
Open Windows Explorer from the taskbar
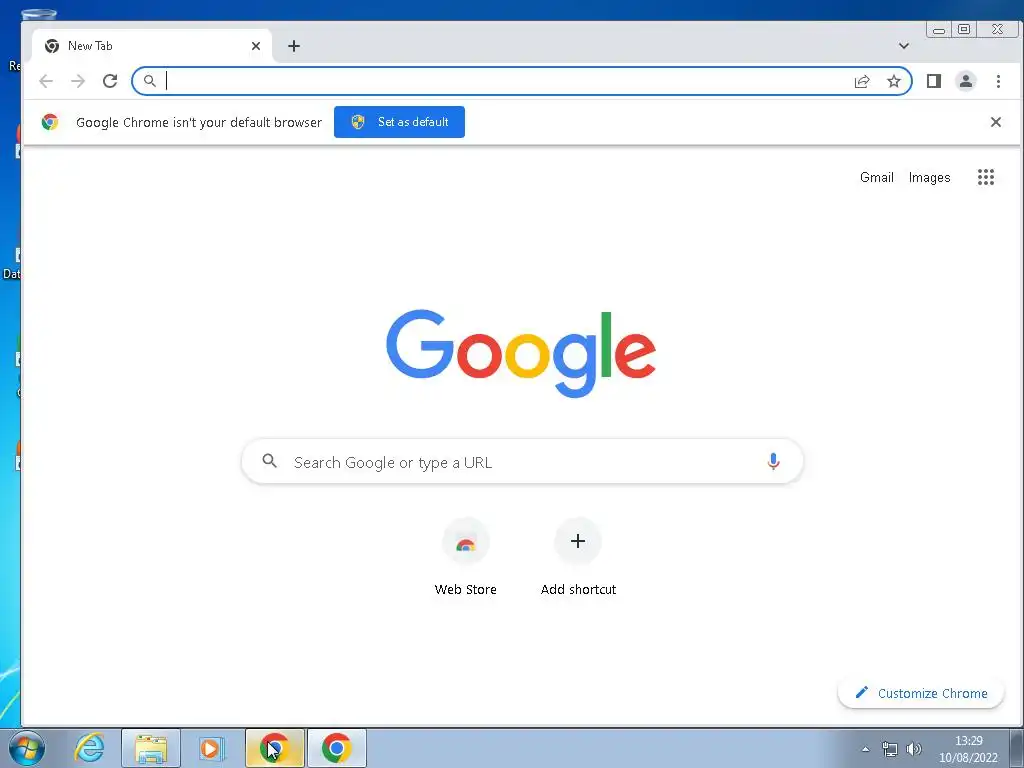[x=151, y=748]
